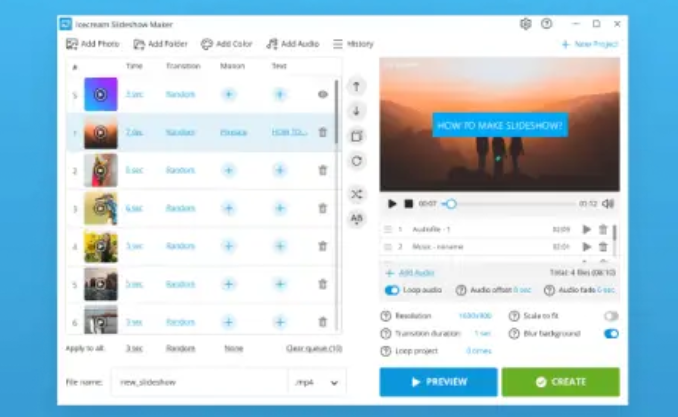This screenshot has height=417, width=678.
Task: Open the .mp4 output format dropdown
Action: click(317, 382)
